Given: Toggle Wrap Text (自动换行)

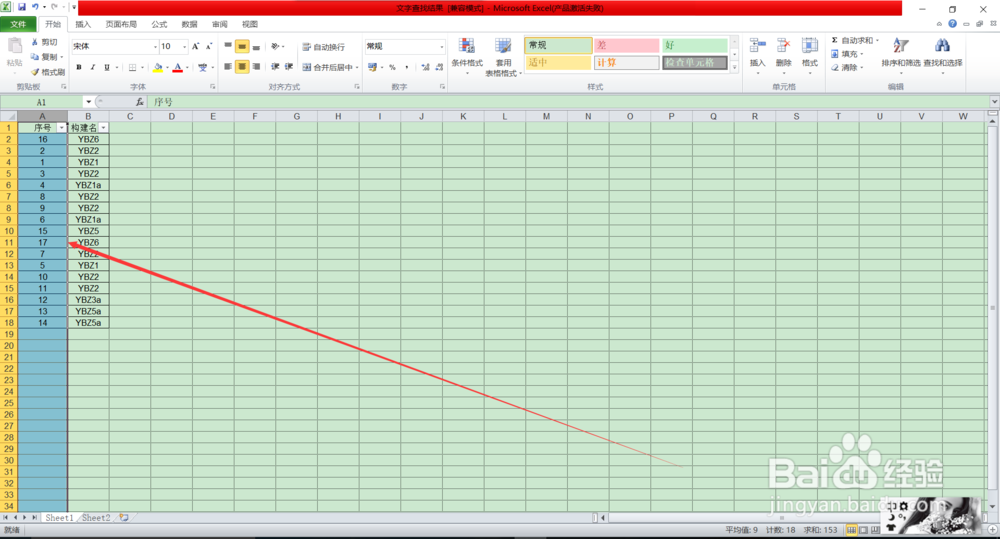Looking at the screenshot, I should coord(323,47).
